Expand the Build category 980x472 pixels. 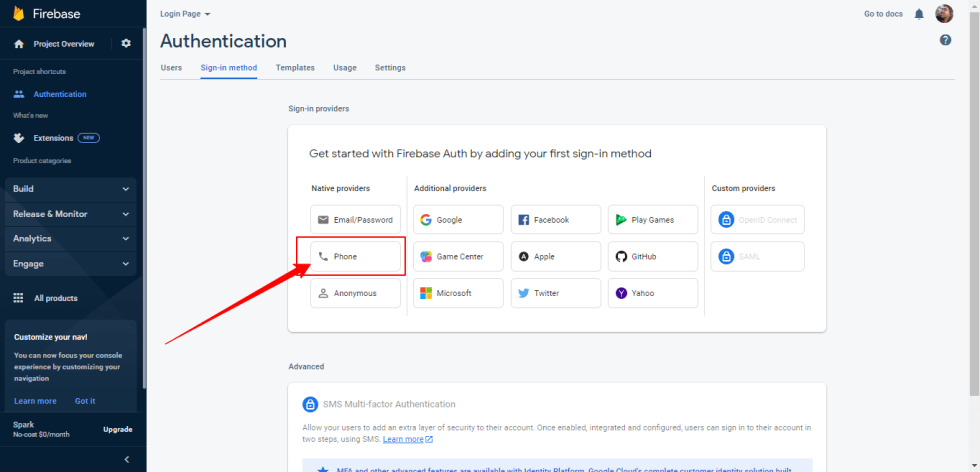coord(71,189)
